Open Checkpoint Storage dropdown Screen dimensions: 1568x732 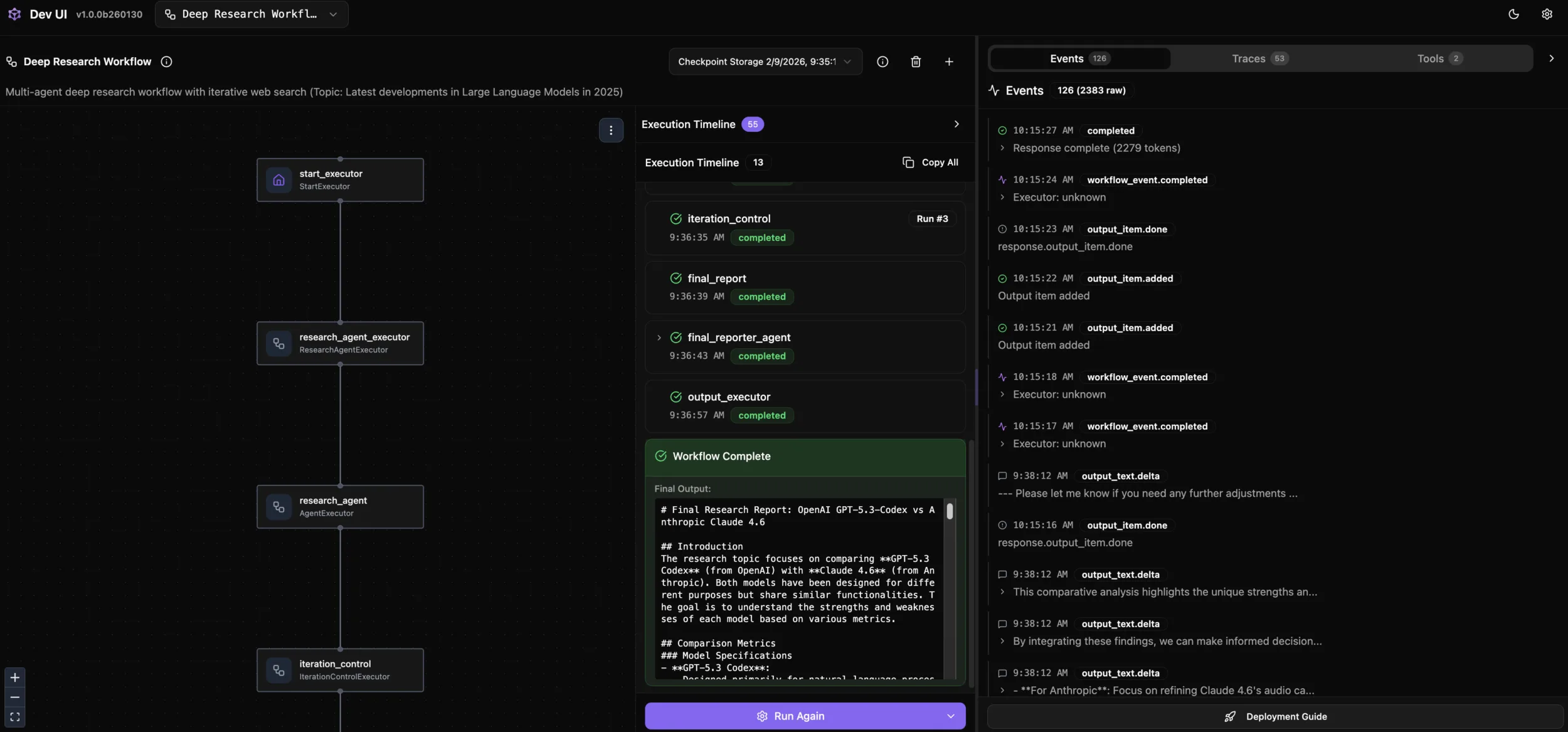tap(765, 61)
